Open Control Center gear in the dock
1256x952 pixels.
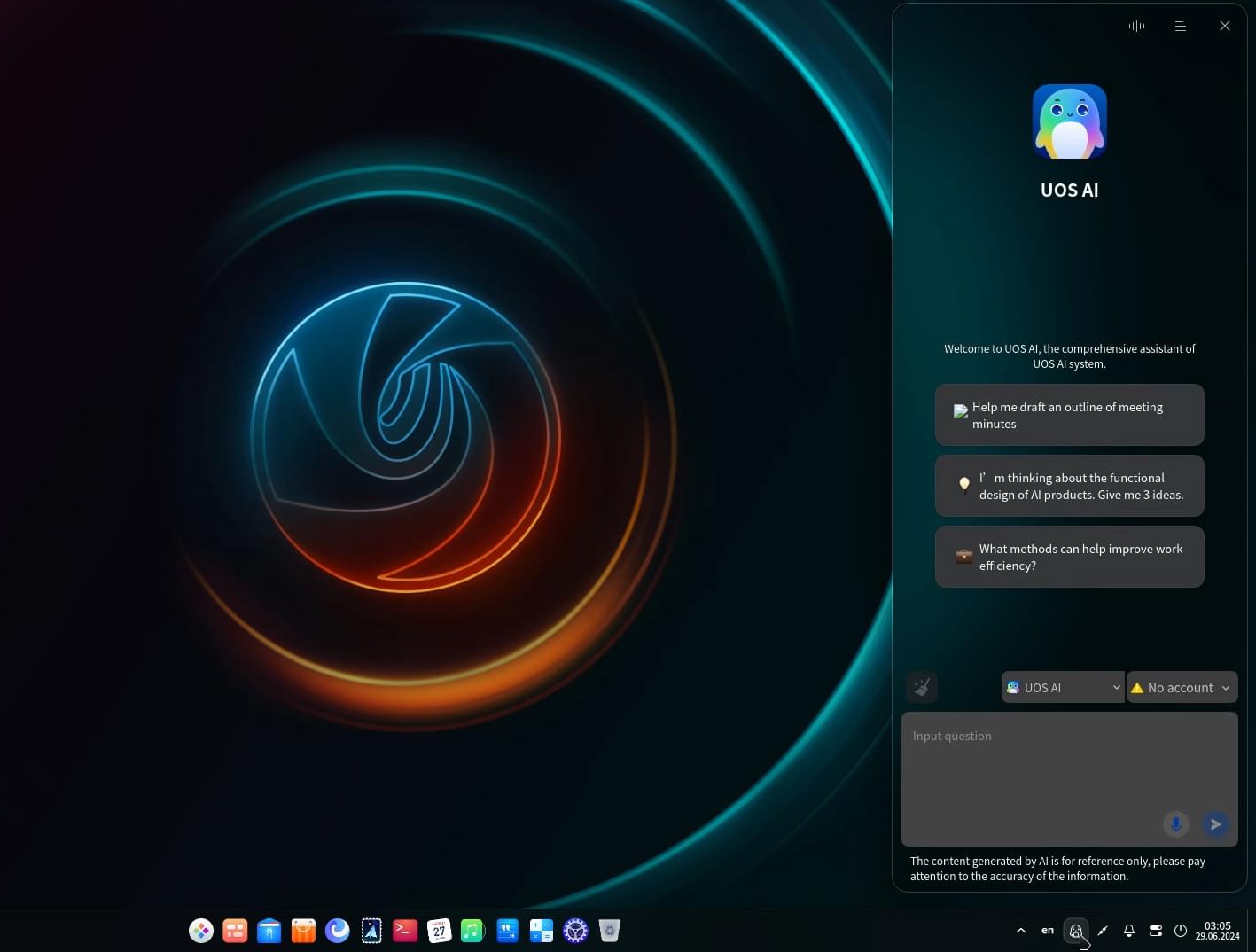coord(575,931)
